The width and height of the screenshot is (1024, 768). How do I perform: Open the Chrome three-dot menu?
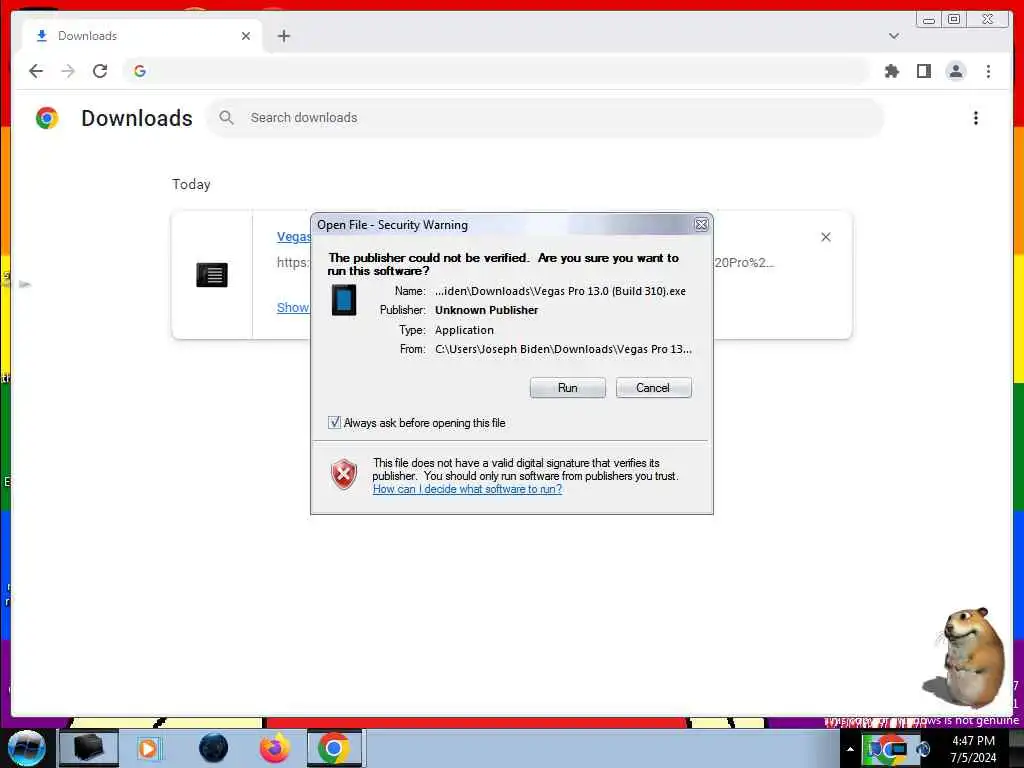click(x=988, y=71)
